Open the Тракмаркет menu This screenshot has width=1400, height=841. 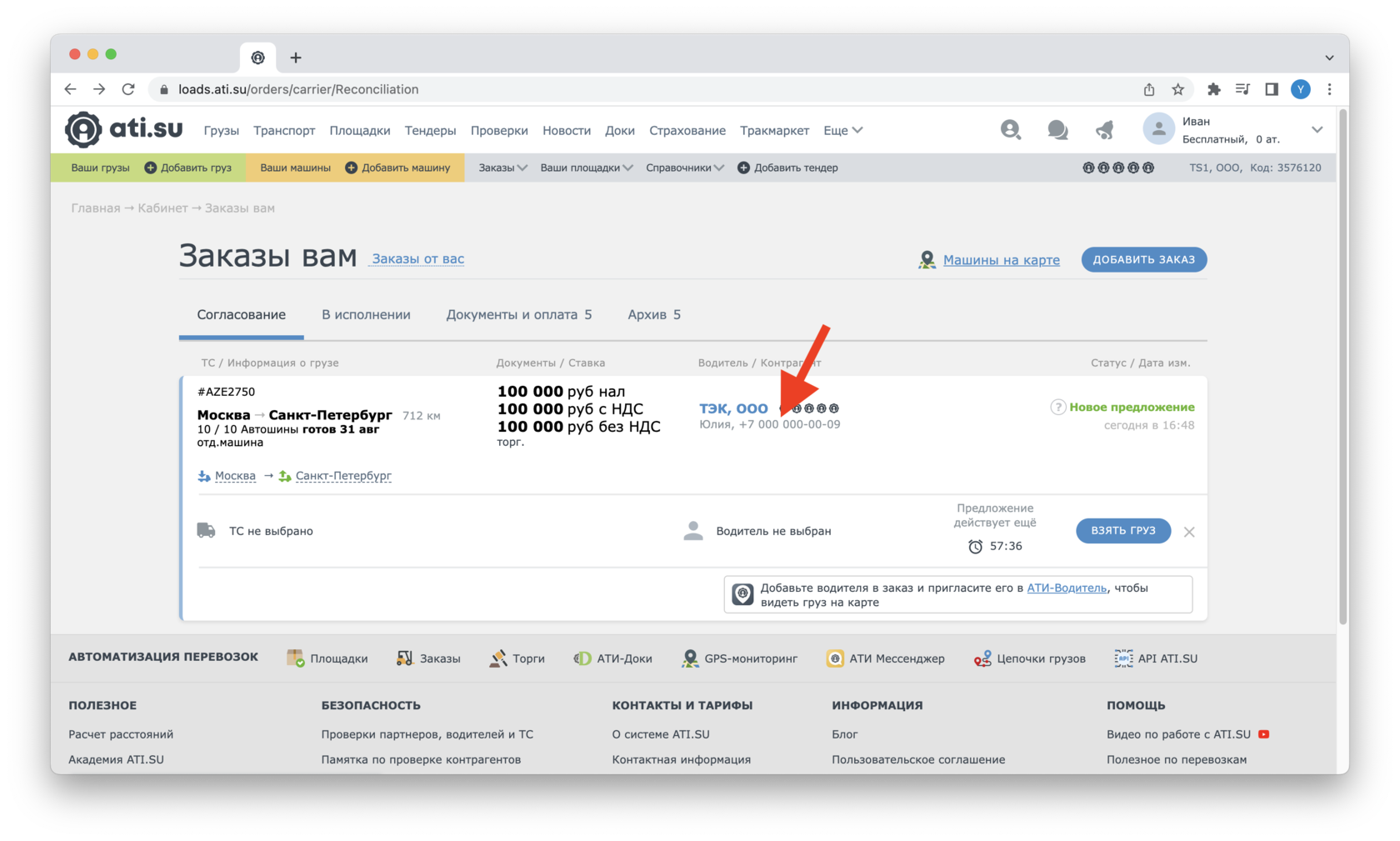tap(774, 130)
